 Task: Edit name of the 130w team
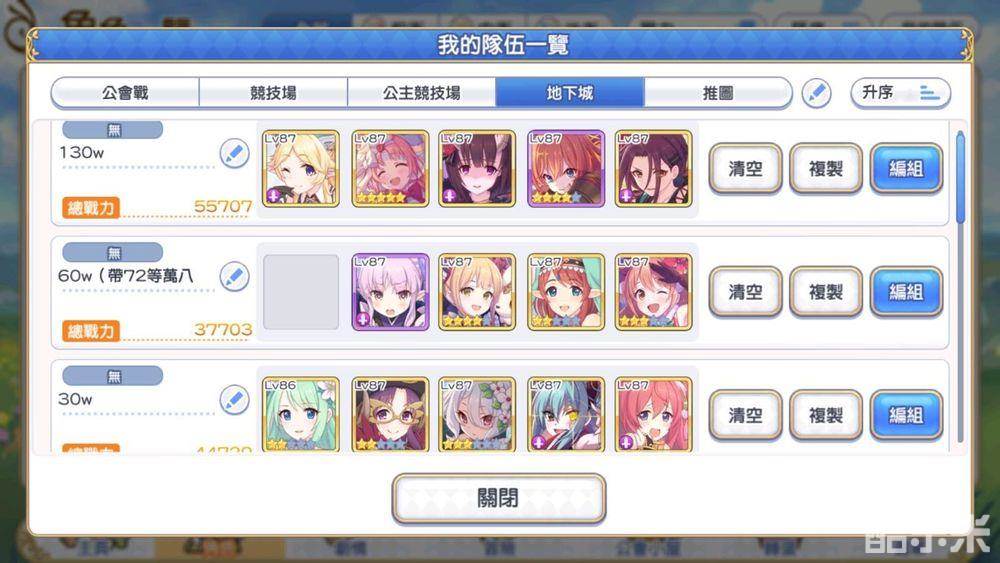tap(234, 154)
